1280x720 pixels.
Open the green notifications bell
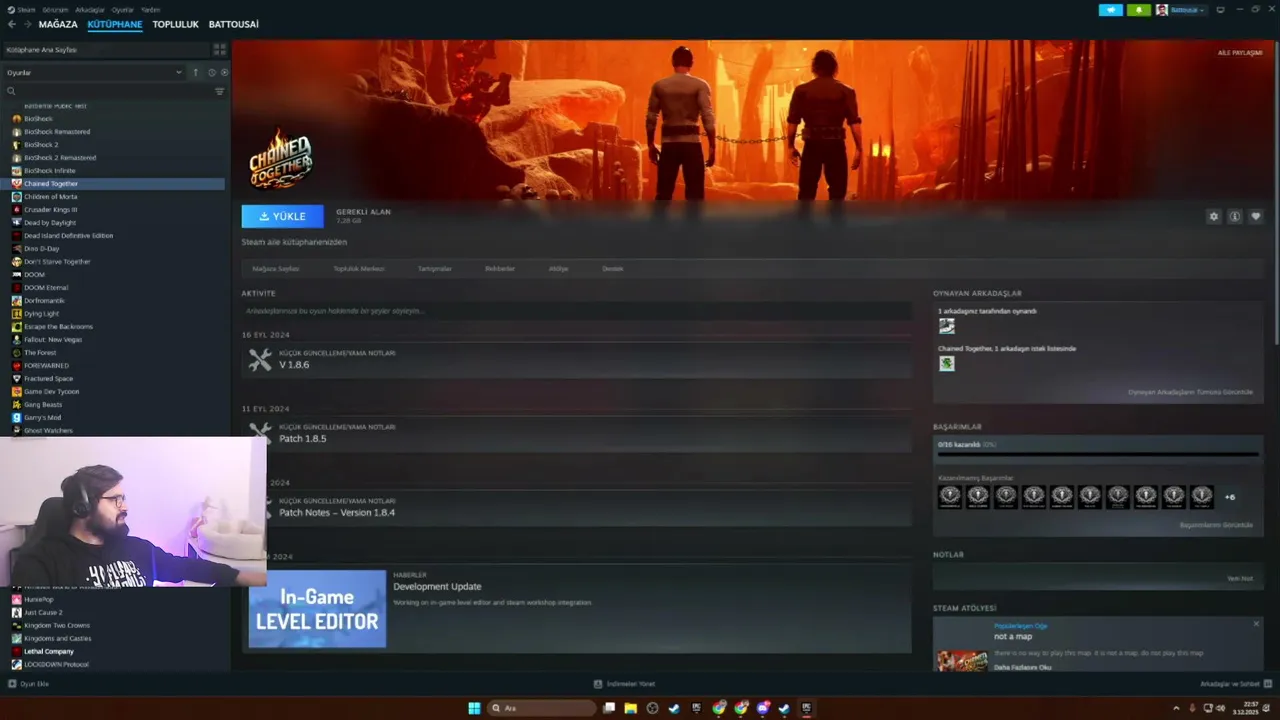1138,10
